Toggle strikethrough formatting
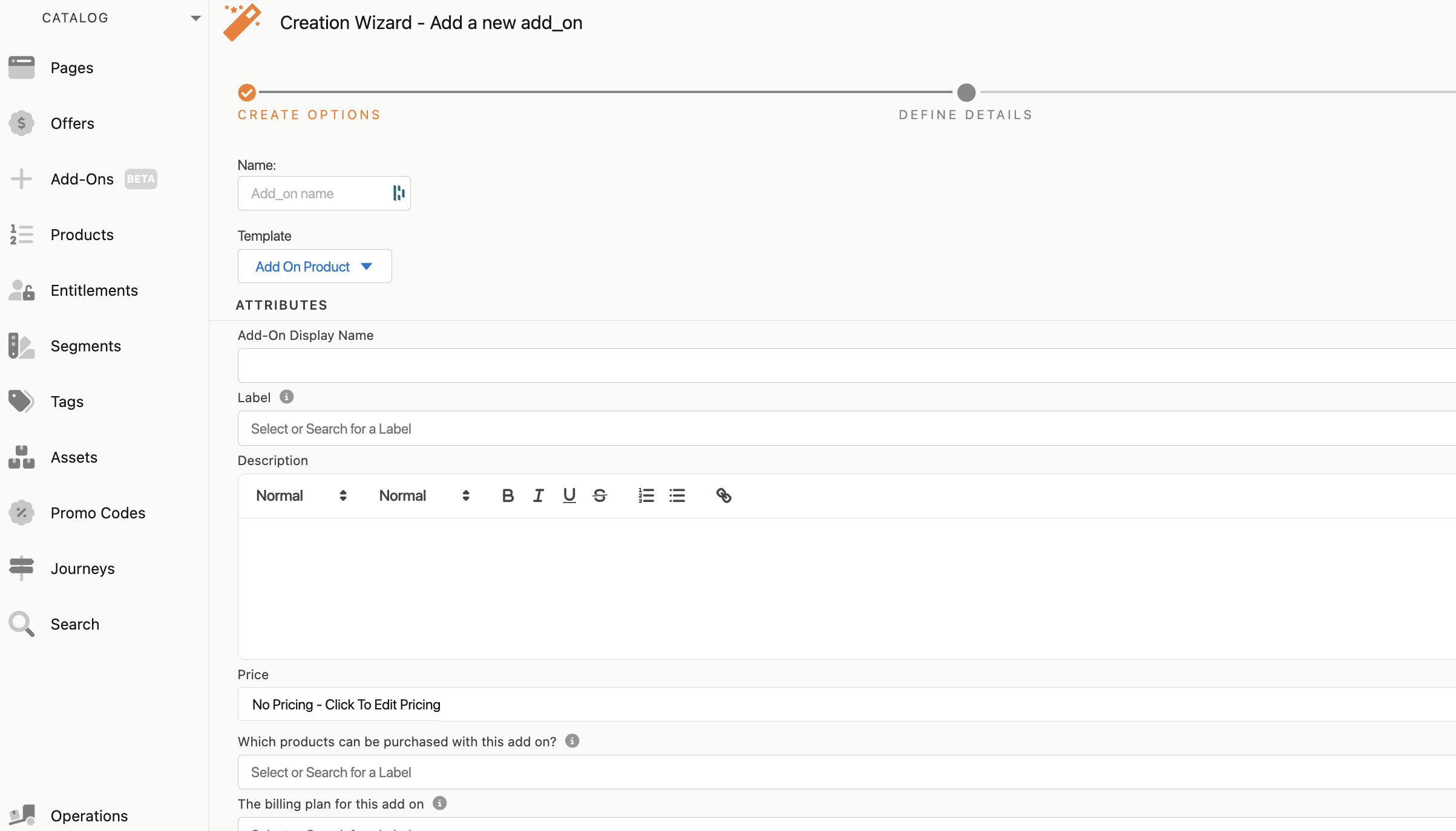1456x831 pixels. pos(600,496)
